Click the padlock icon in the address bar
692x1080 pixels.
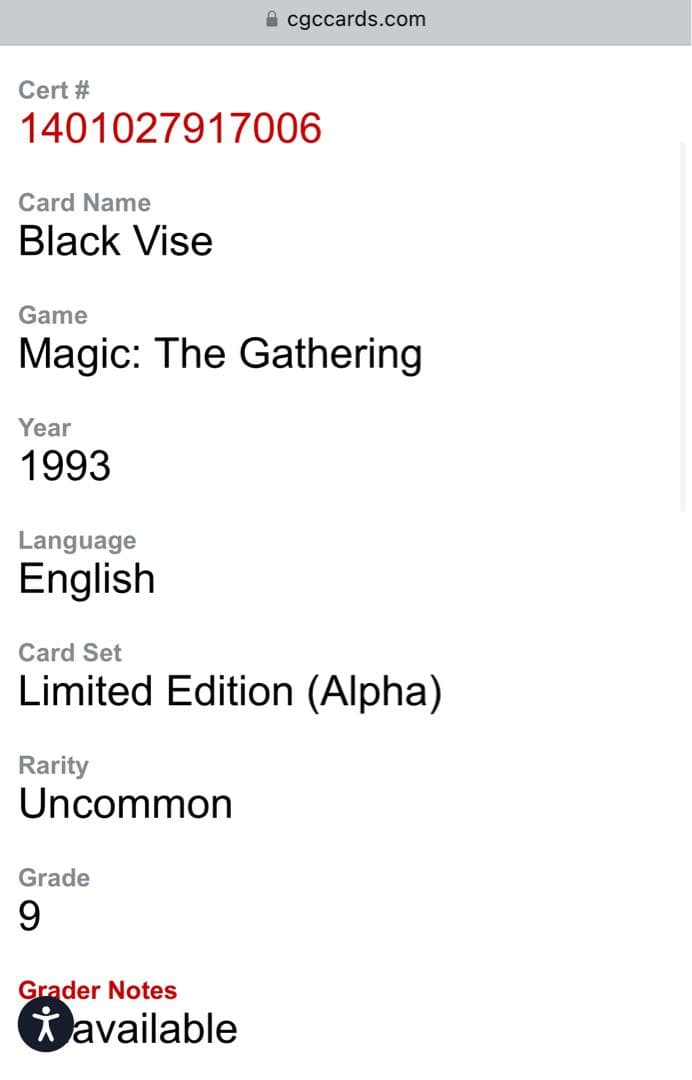270,19
